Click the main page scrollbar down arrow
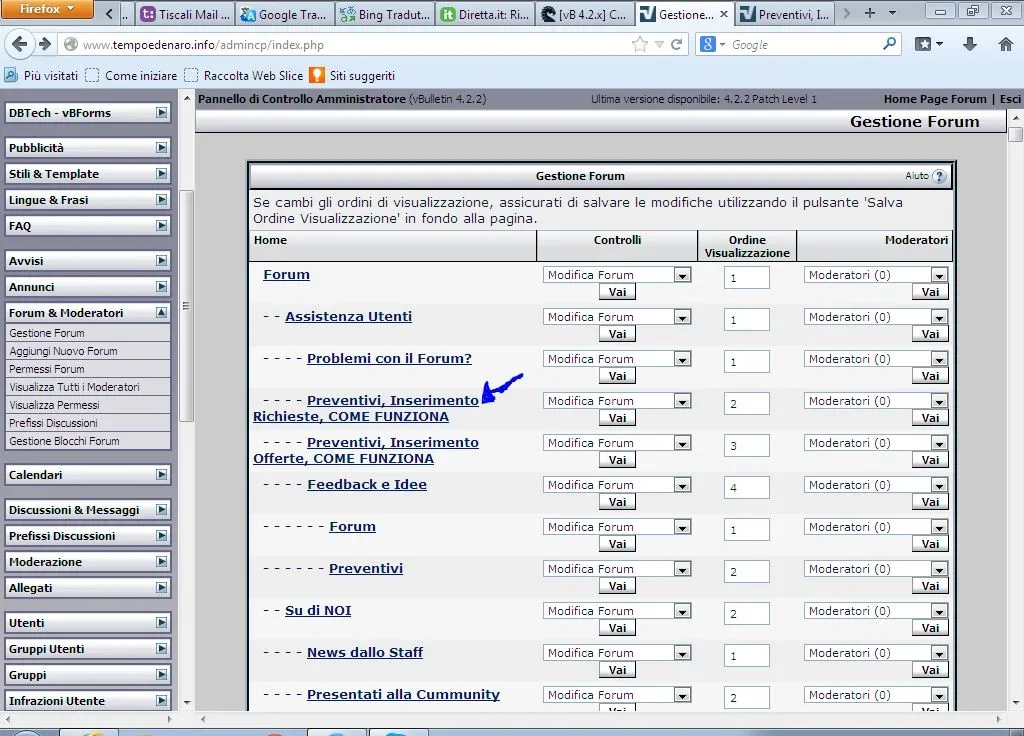The height and width of the screenshot is (736, 1024). tap(1016, 703)
